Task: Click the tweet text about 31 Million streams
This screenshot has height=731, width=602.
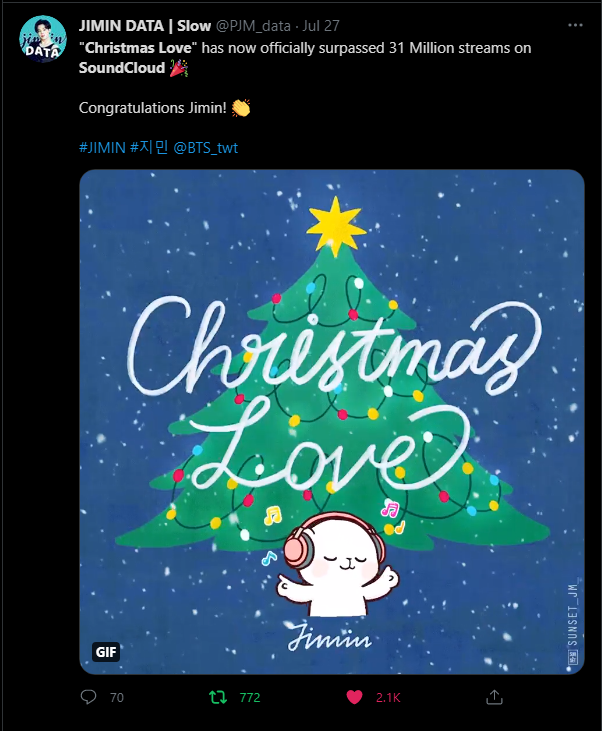Action: click(305, 58)
